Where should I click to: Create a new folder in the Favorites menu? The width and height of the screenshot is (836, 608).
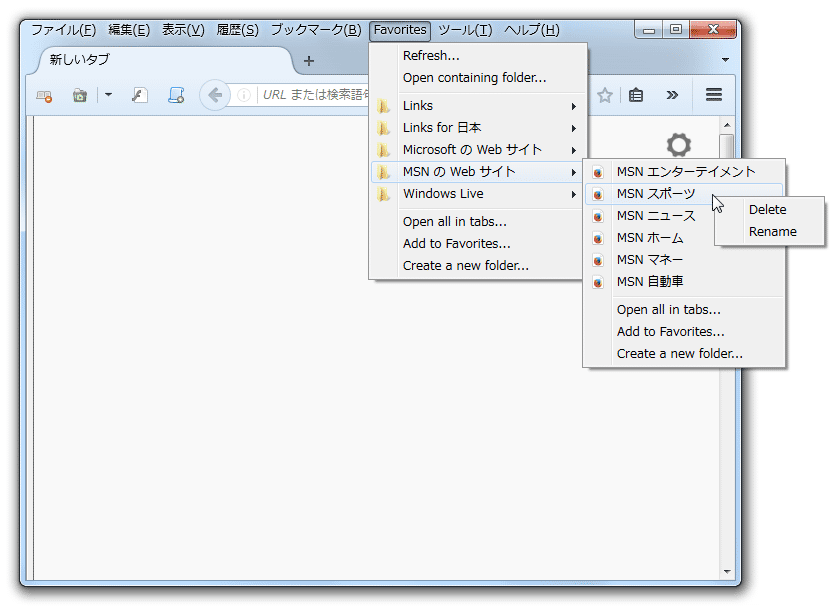478,266
